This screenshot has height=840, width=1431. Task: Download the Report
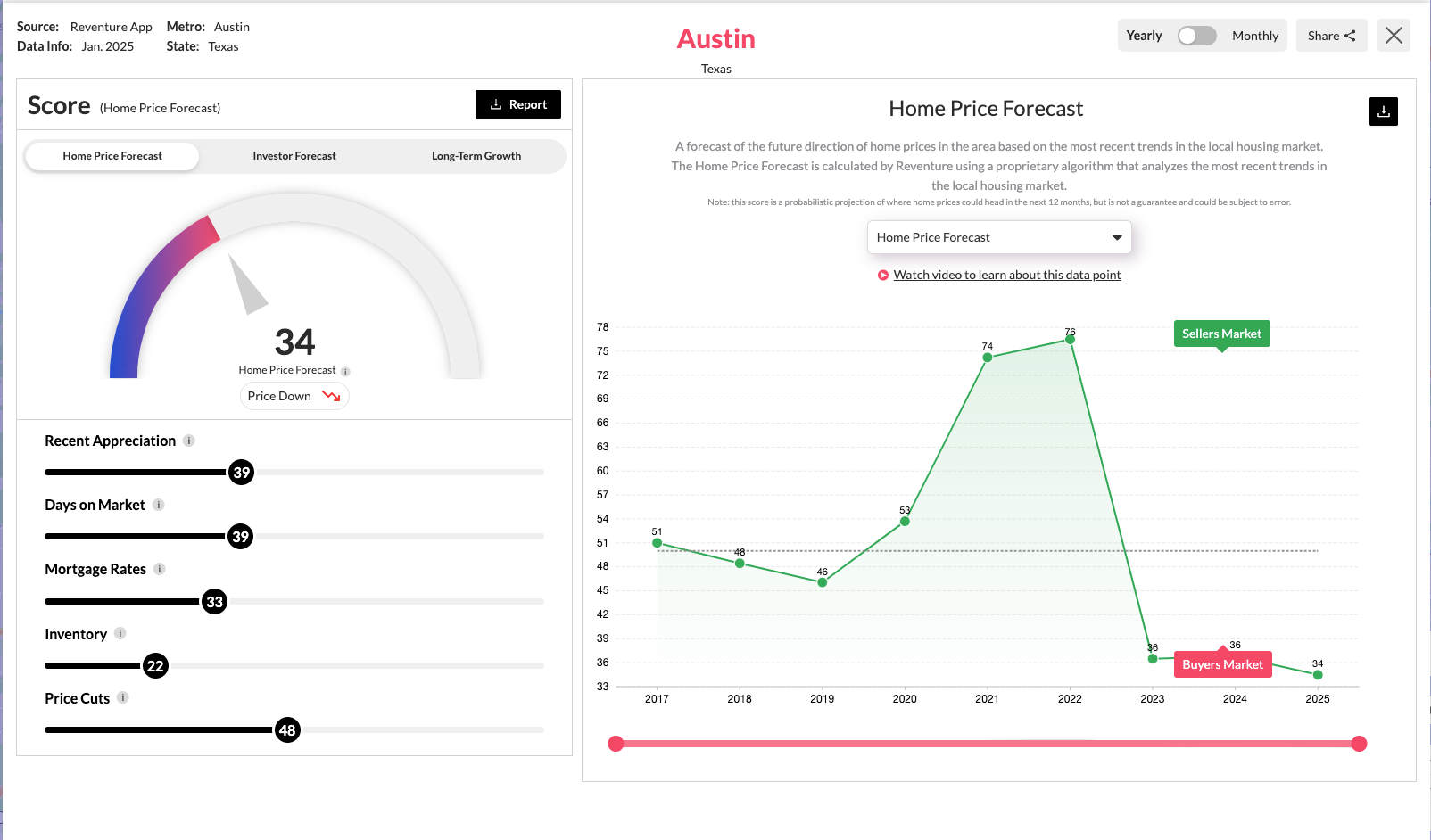pyautogui.click(x=518, y=104)
